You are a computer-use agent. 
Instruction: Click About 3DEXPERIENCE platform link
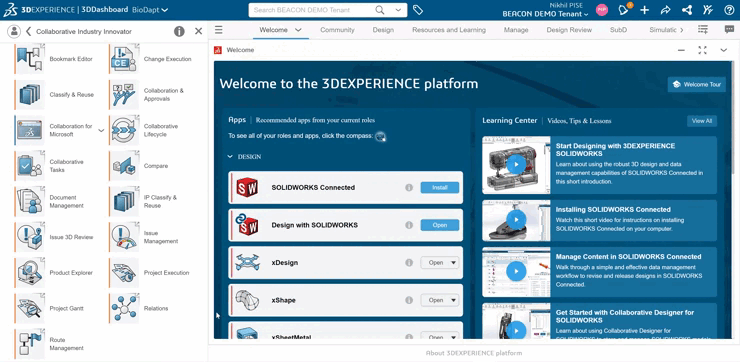[474, 353]
